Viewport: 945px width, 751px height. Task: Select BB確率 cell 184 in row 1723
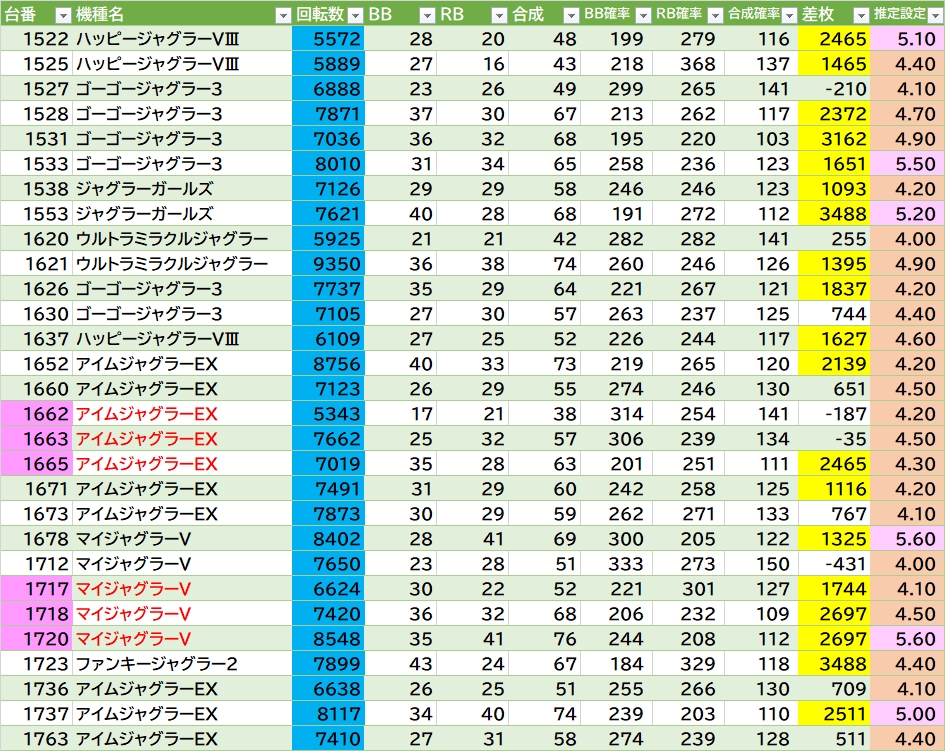[617, 664]
